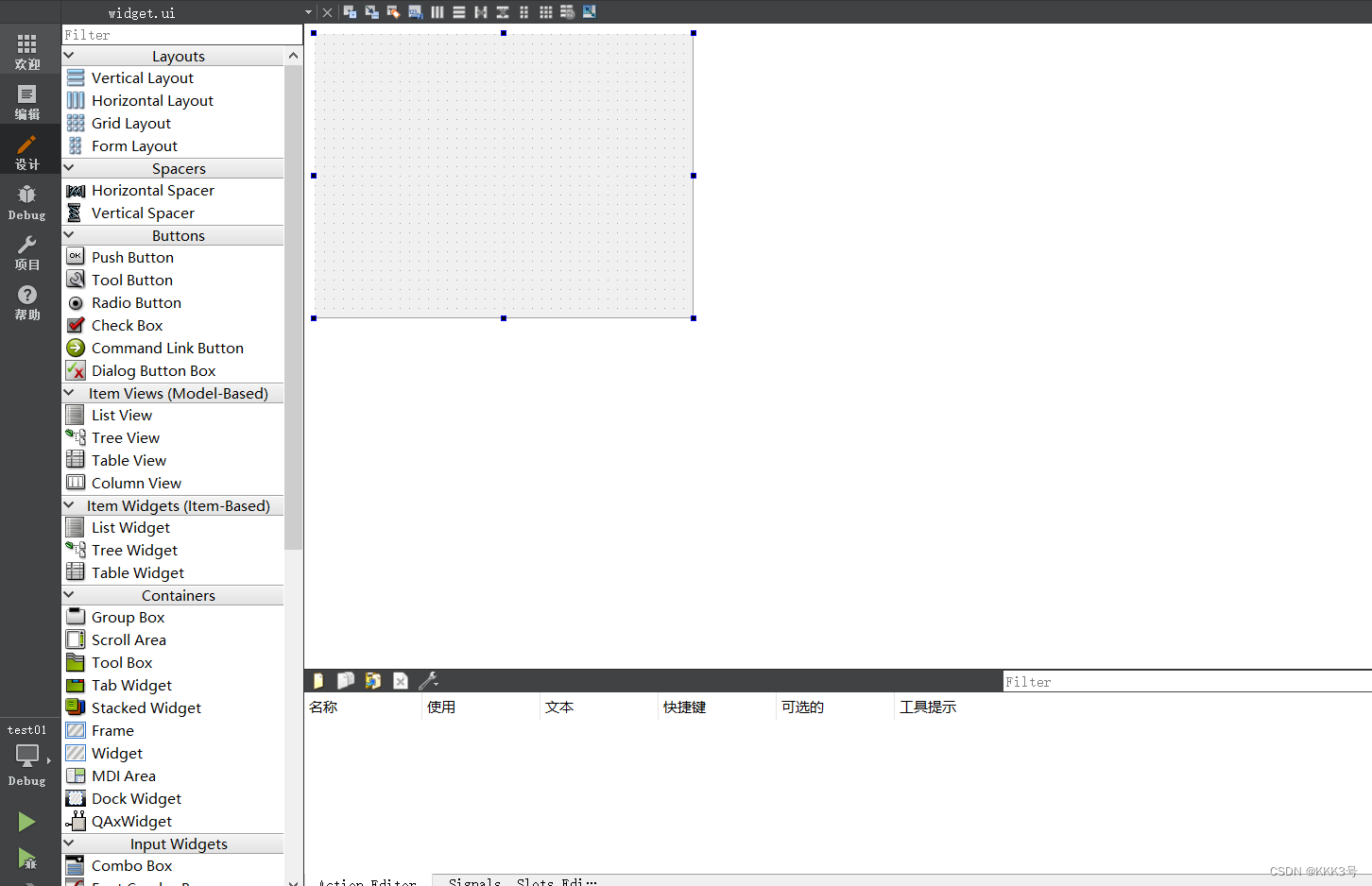Click the 文本 column header
This screenshot has height=886, width=1372.
click(598, 707)
